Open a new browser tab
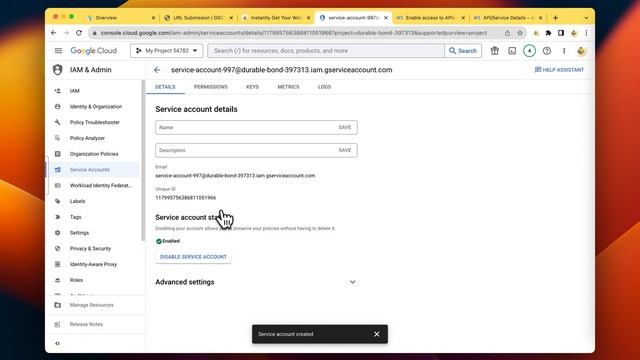Image resolution: width=640 pixels, height=360 pixels. pos(556,18)
